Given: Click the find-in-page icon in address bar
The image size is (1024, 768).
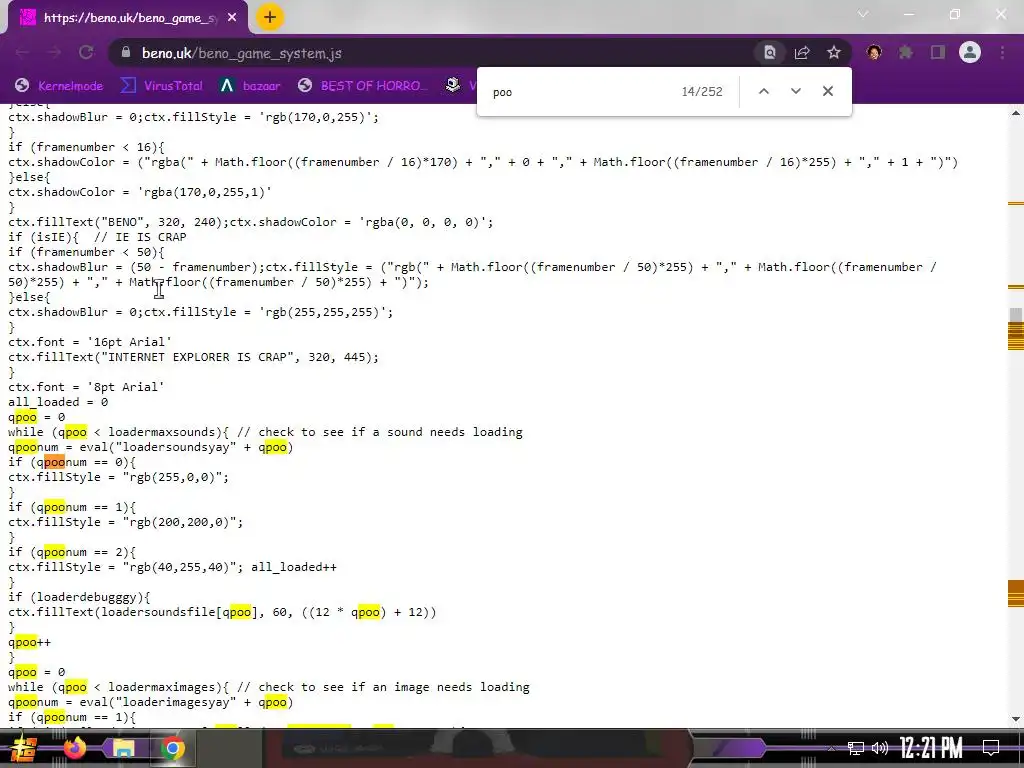Looking at the screenshot, I should pos(770,53).
